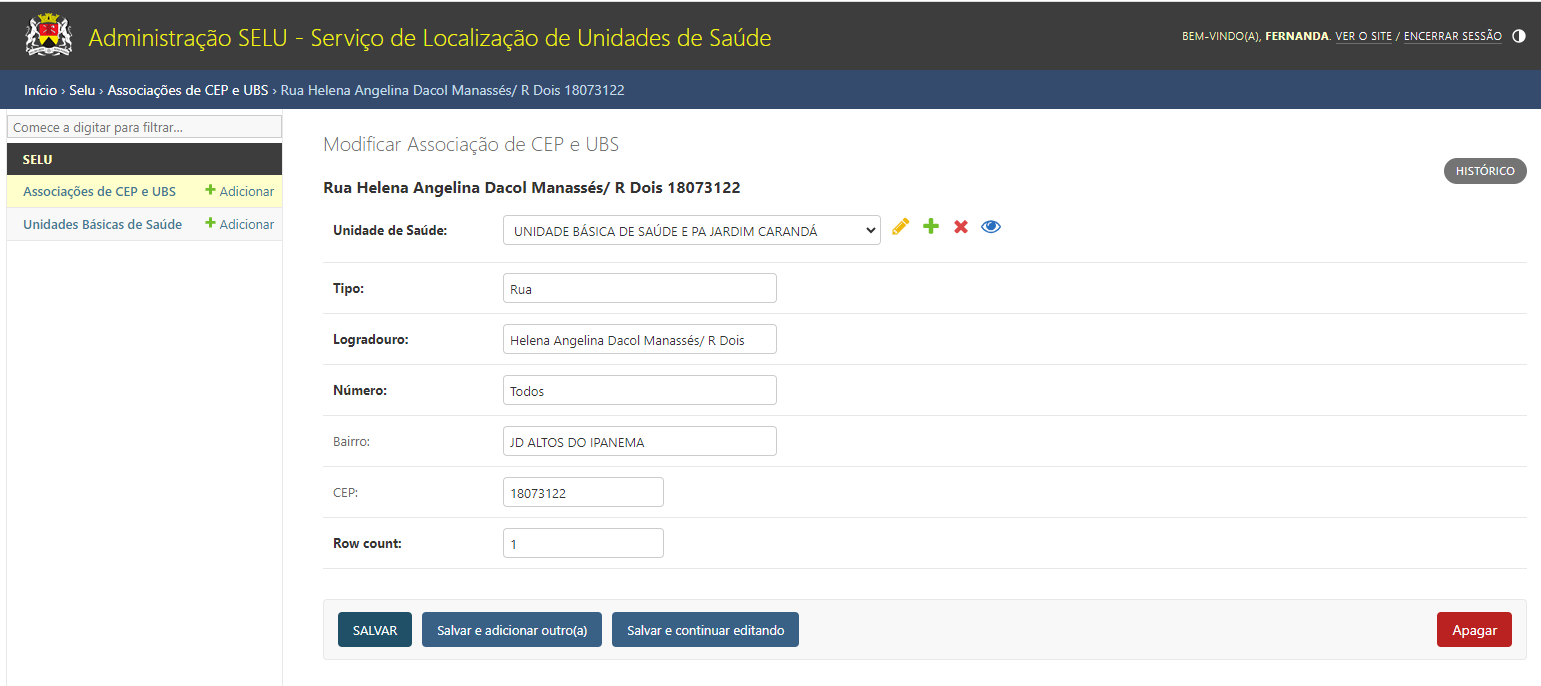Add new Associação de CEP e UBS
The height and width of the screenshot is (686, 1541).
click(240, 191)
